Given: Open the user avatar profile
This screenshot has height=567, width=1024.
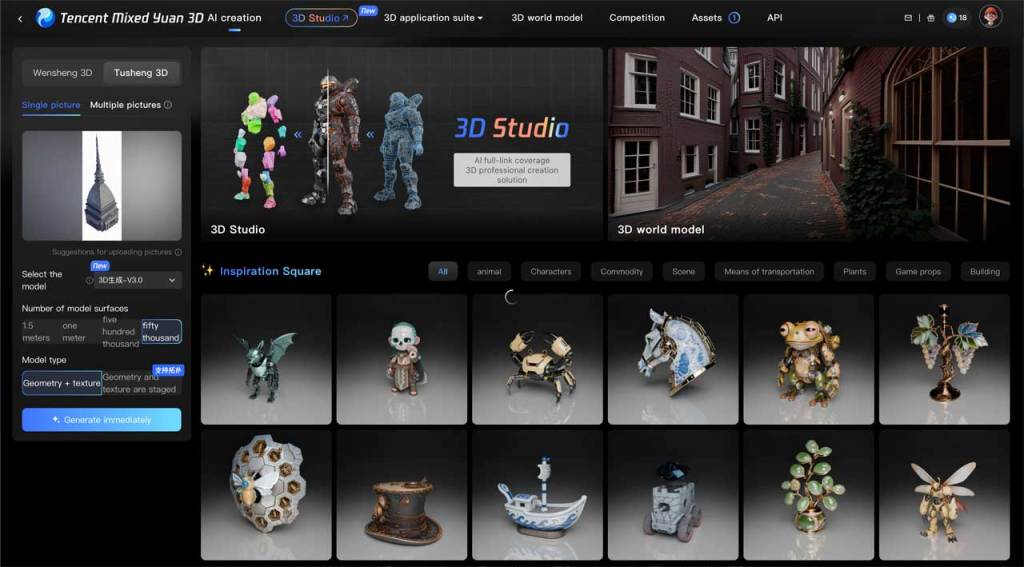Looking at the screenshot, I should pyautogui.click(x=990, y=17).
